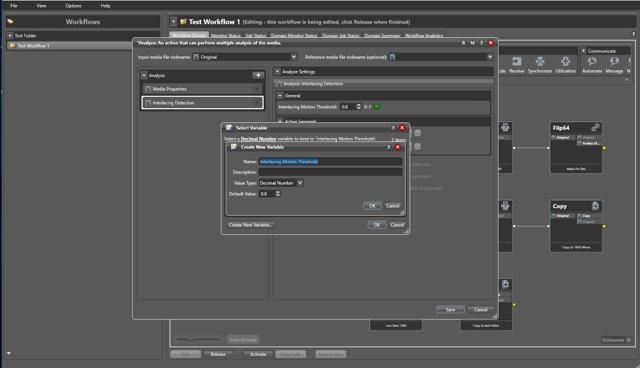Click the workflow zoom slider
The width and height of the screenshot is (640, 368).
tap(198, 339)
